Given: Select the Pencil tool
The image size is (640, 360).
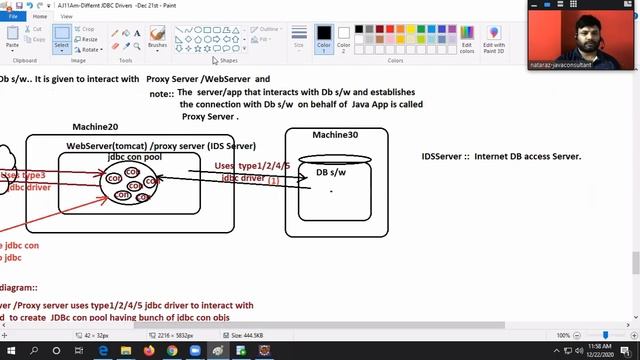Looking at the screenshot, I should pos(115,33).
